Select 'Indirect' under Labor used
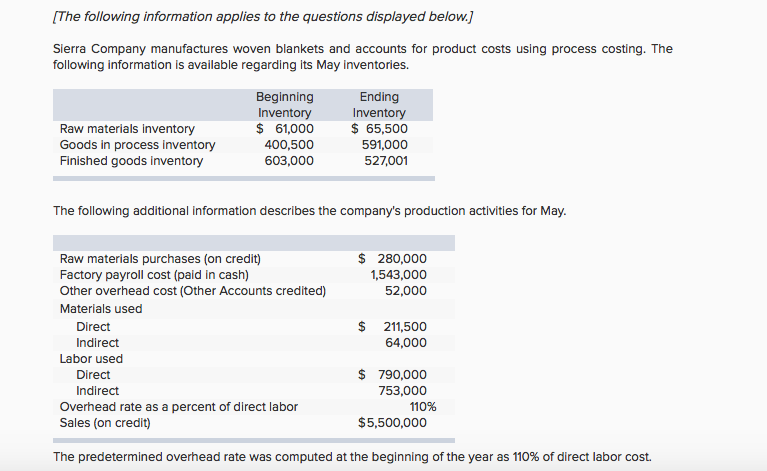Image resolution: width=767 pixels, height=471 pixels. point(97,391)
